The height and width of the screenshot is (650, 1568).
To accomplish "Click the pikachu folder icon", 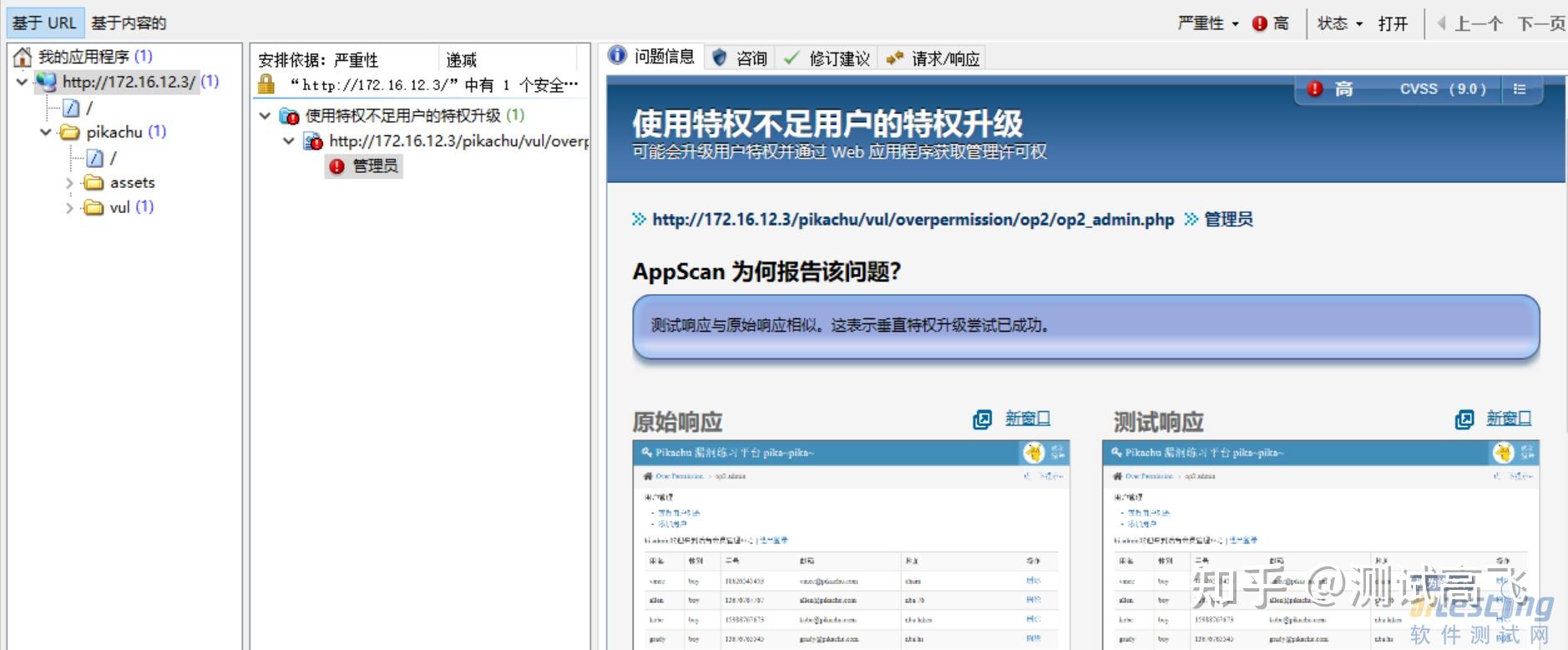I will click(69, 132).
